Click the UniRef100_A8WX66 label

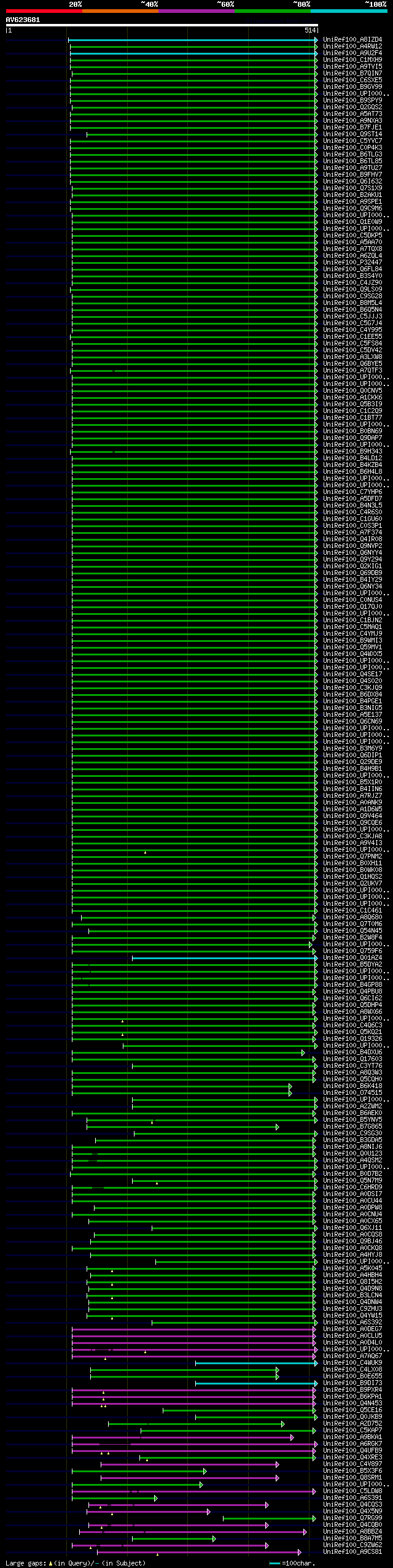tap(352, 1012)
